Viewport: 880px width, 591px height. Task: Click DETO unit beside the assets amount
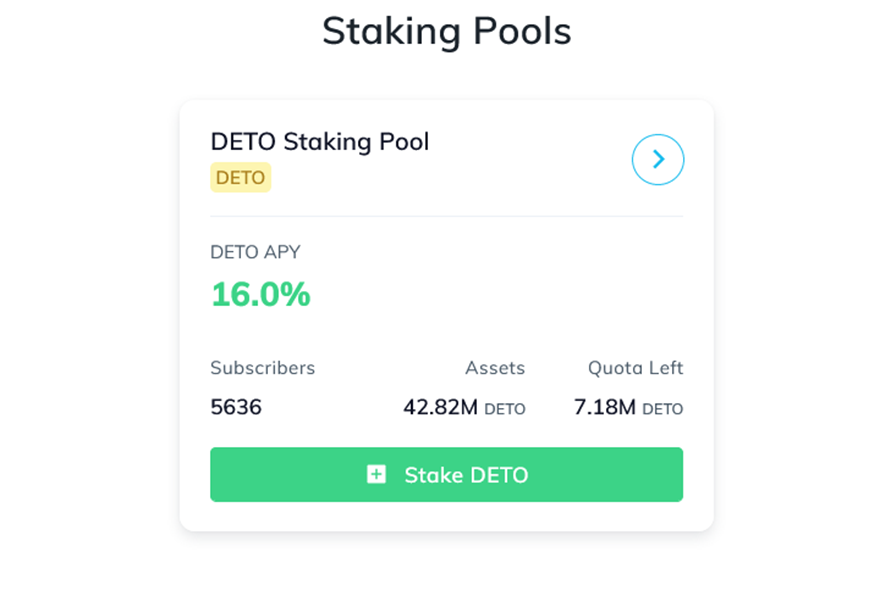[x=505, y=409]
